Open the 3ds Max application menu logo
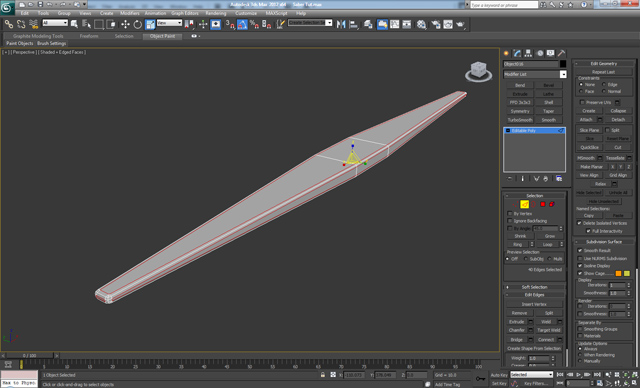The height and width of the screenshot is (388, 640). pyautogui.click(x=7, y=7)
